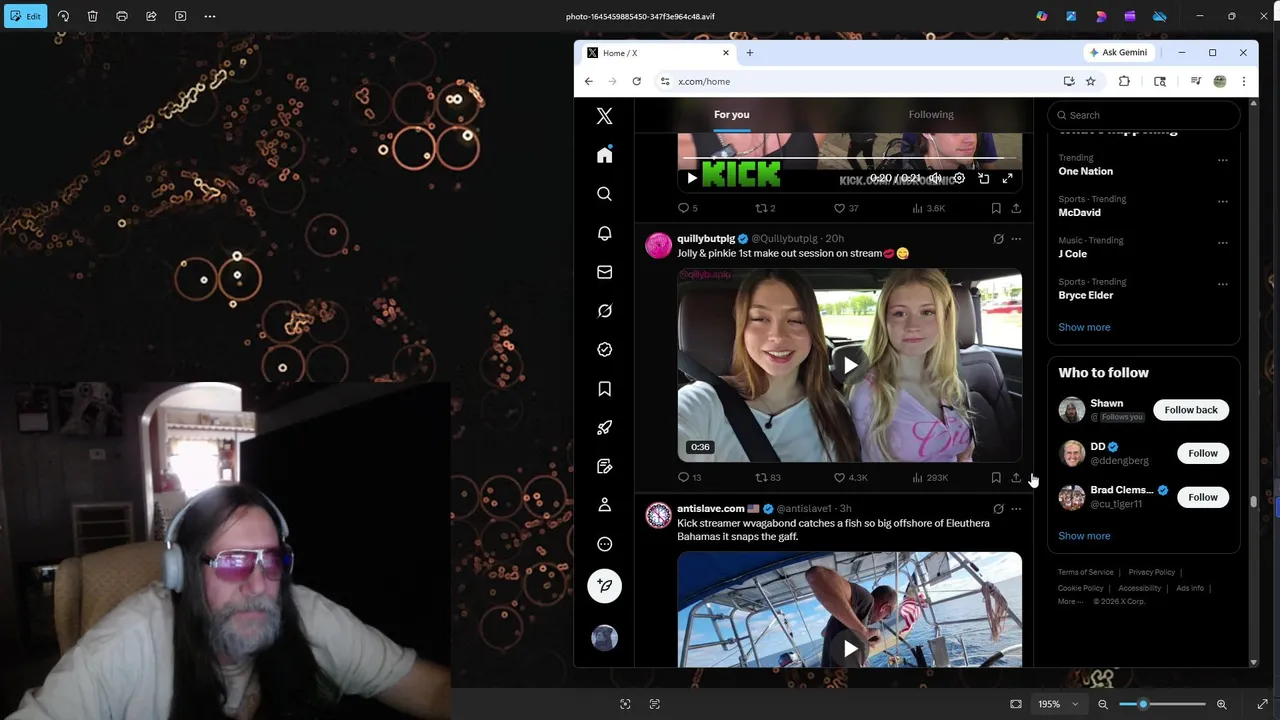The image size is (1280, 720).
Task: Open the Chrome extensions puzzle icon
Action: [1124, 81]
